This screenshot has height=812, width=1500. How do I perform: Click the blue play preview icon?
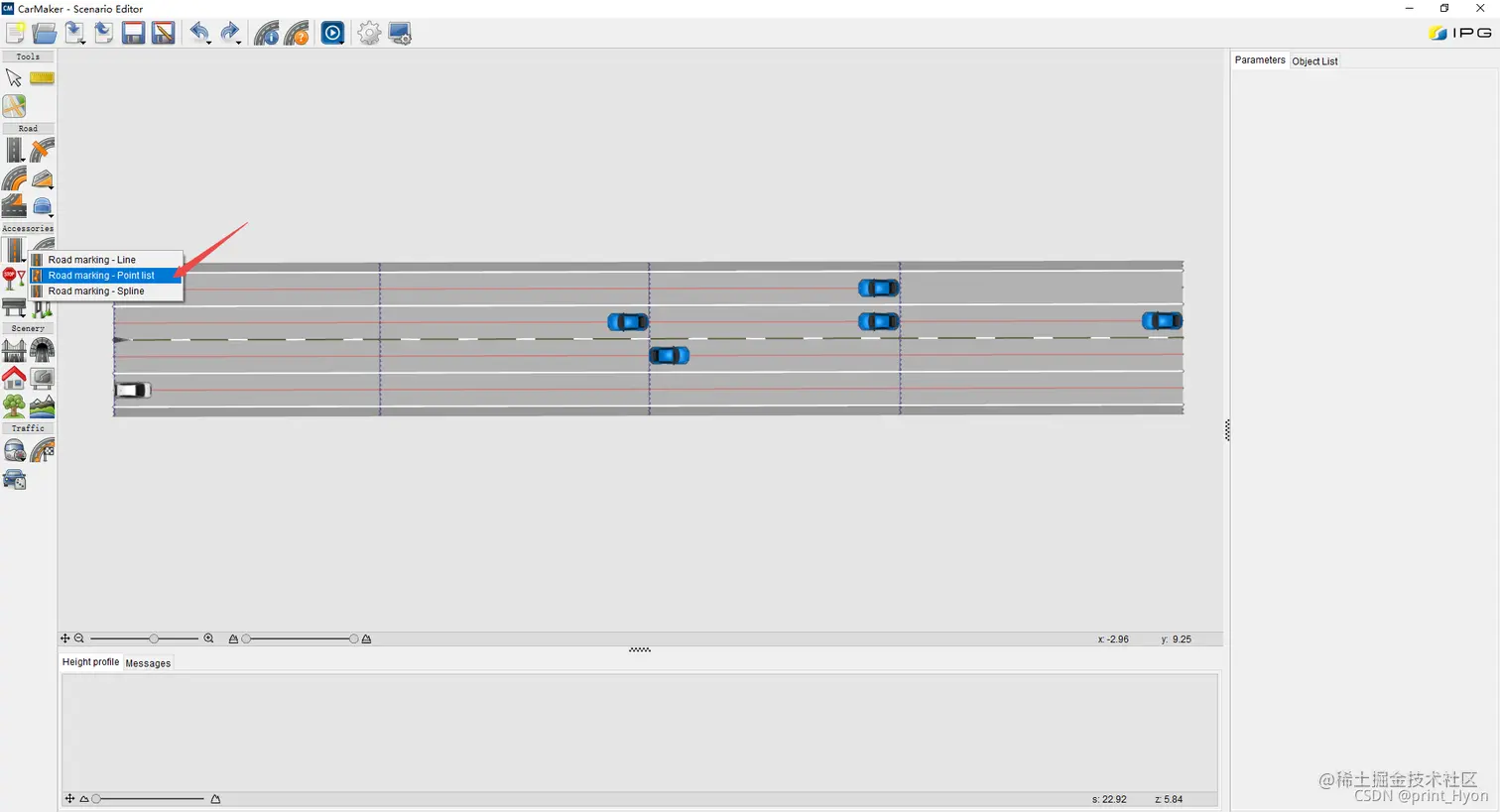coord(332,33)
